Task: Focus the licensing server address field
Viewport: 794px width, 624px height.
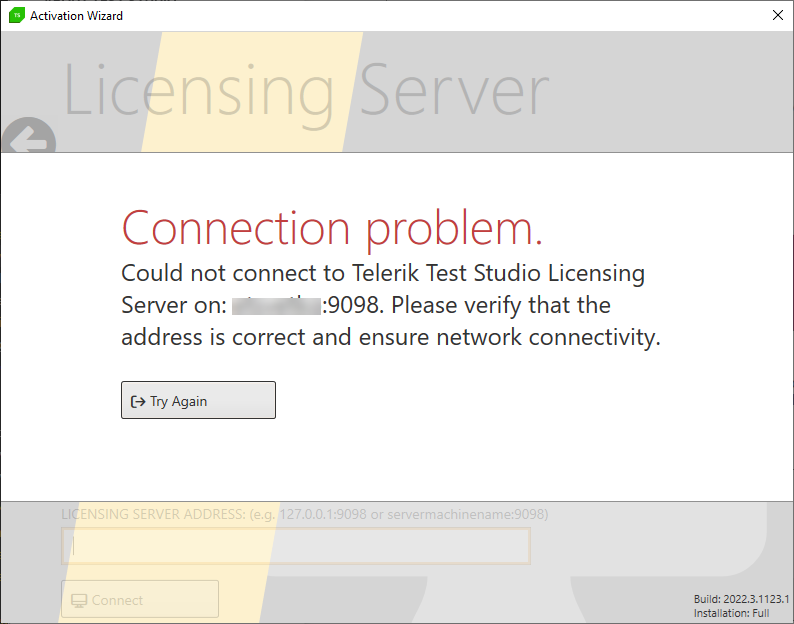Action: (x=296, y=545)
